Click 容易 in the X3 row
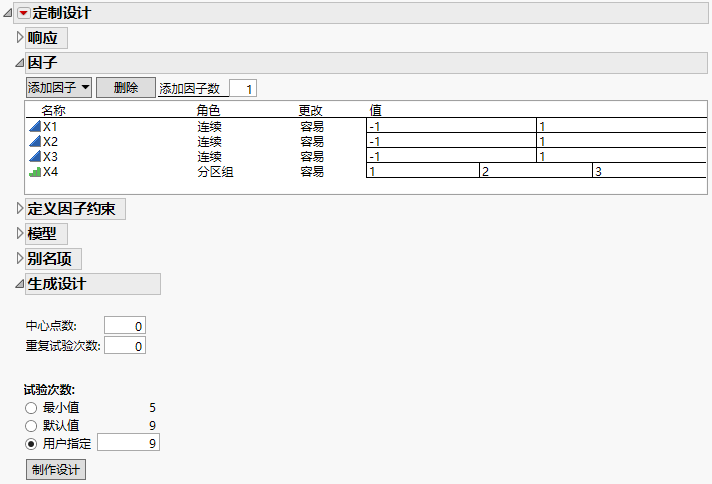Screen dimensions: 712x484 pos(312,157)
